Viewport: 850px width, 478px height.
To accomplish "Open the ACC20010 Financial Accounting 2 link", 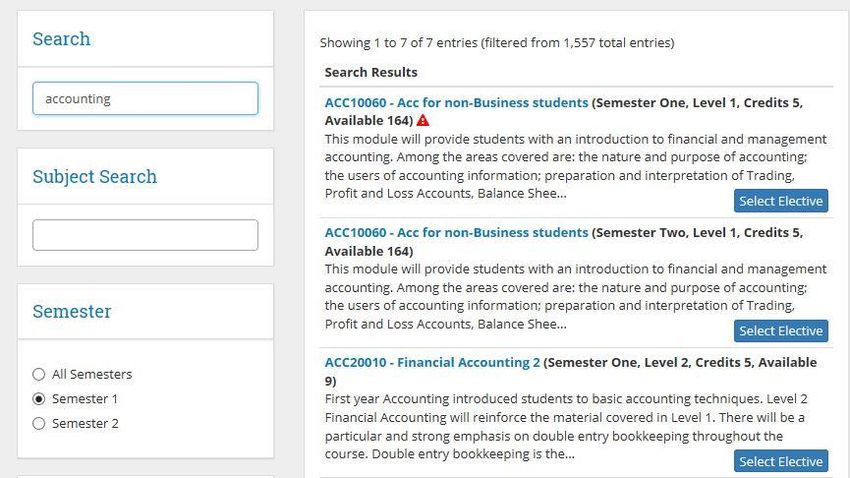I will (x=433, y=363).
